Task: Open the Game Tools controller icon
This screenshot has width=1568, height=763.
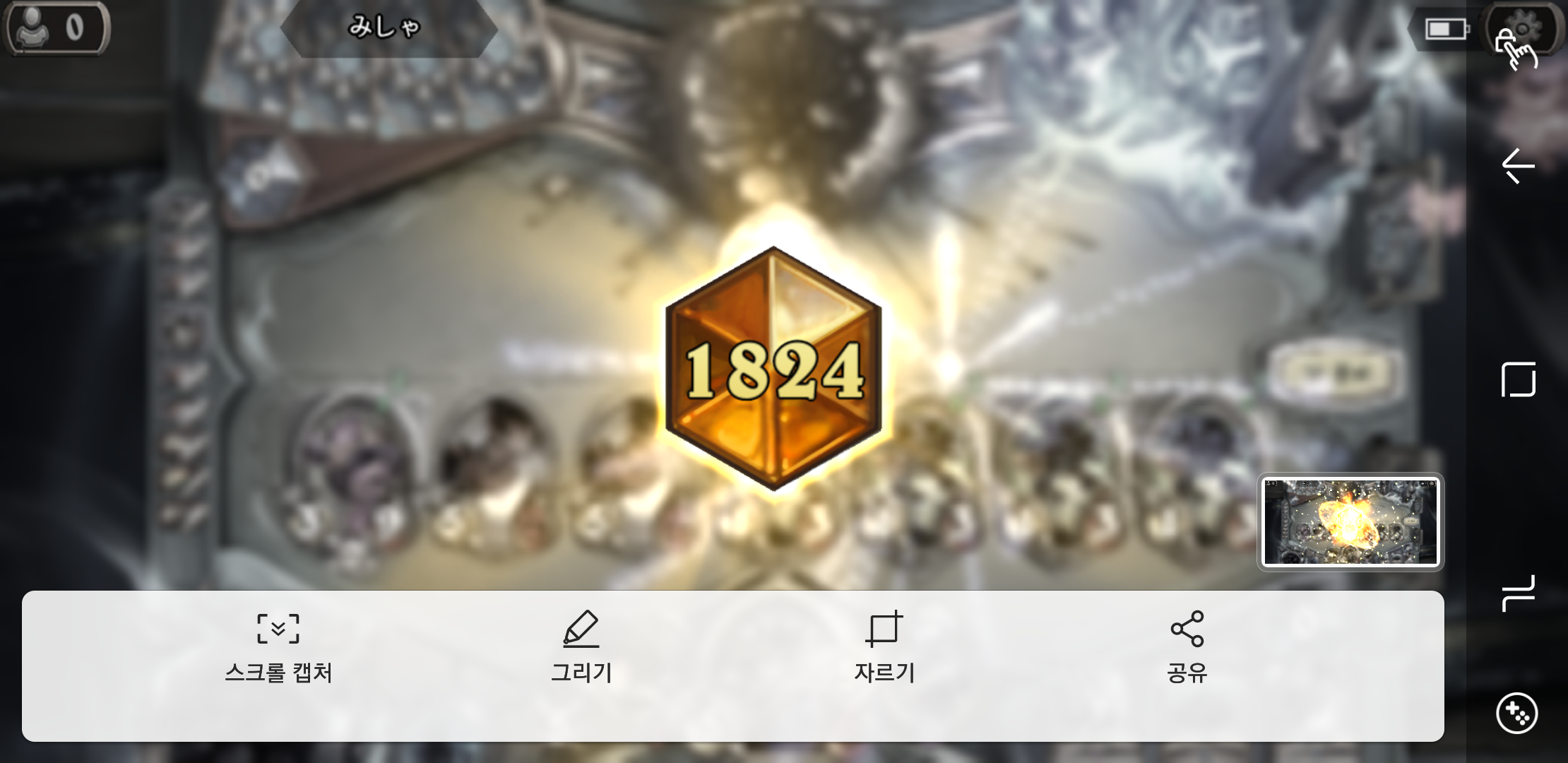Action: [1516, 713]
